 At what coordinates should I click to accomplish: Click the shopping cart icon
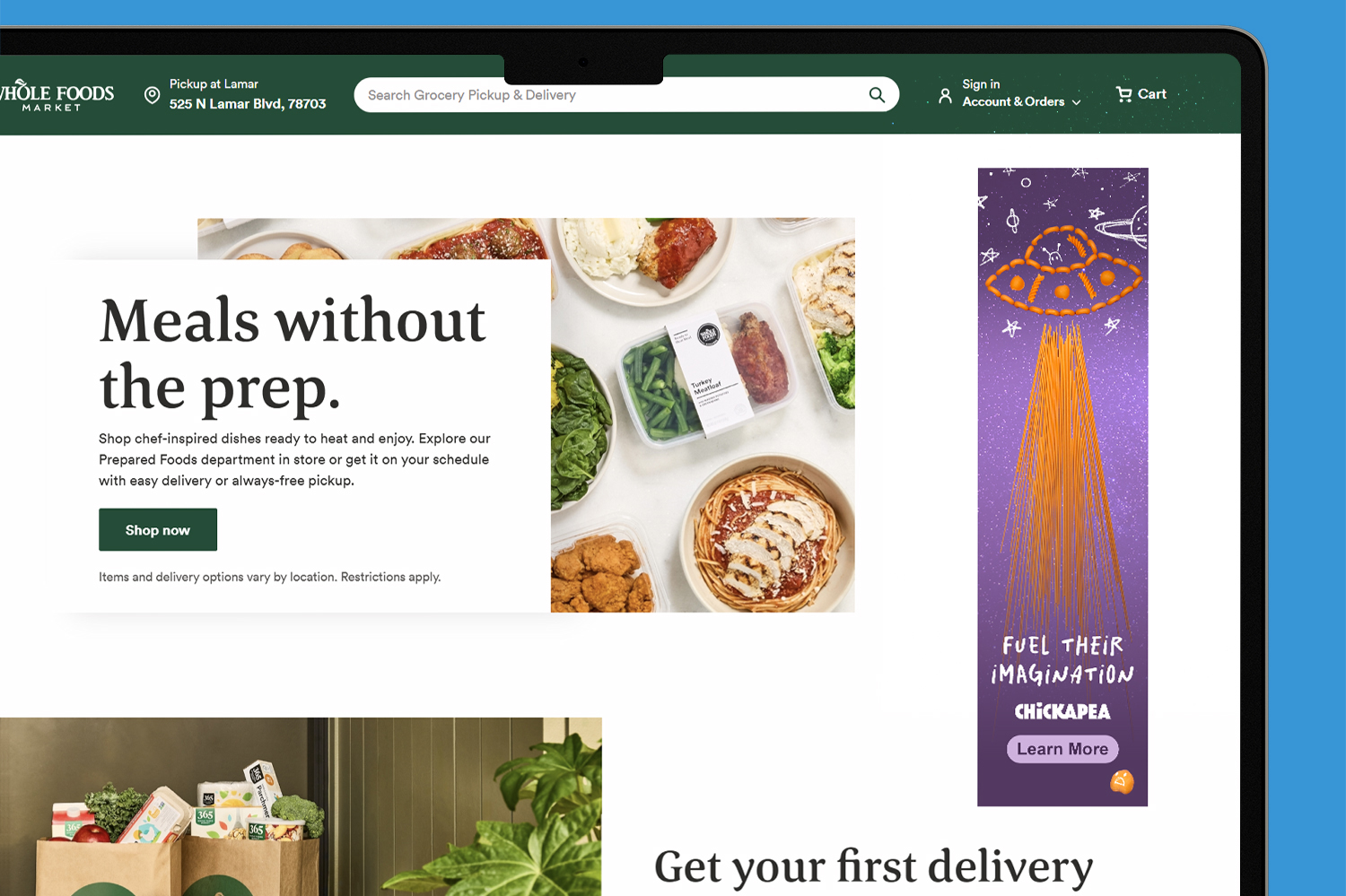(1123, 94)
